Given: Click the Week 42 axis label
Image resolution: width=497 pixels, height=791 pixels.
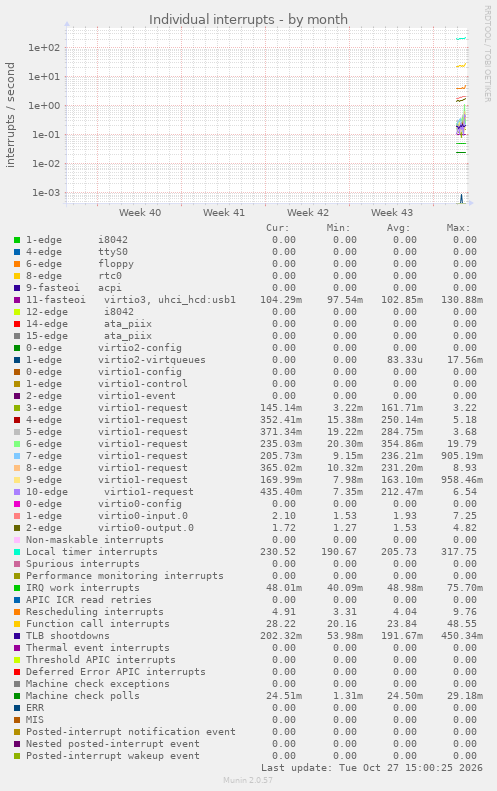Looking at the screenshot, I should click(308, 213).
